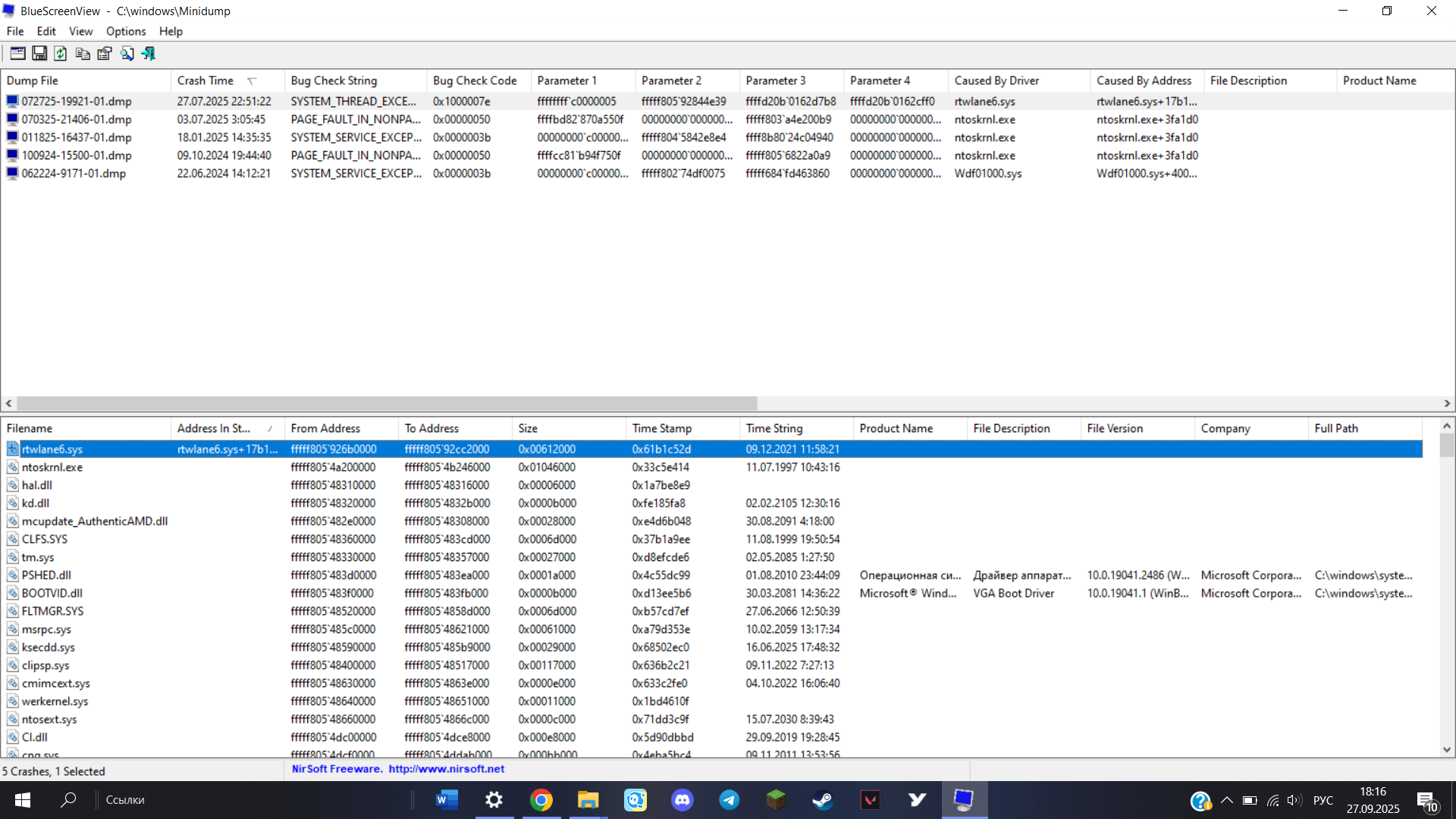
Task: Open the View menu
Action: (80, 31)
